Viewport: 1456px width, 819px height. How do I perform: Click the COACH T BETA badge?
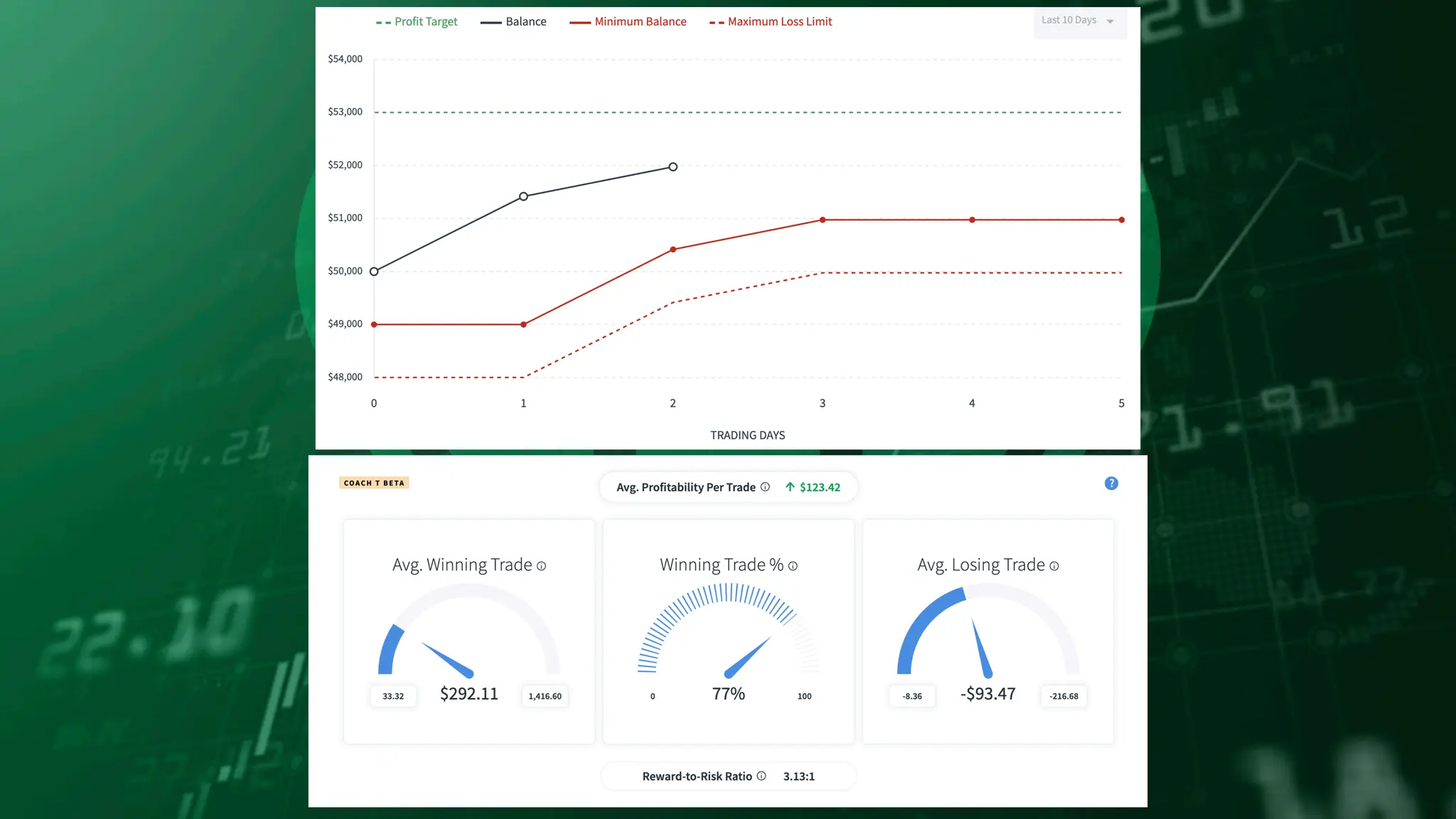374,483
